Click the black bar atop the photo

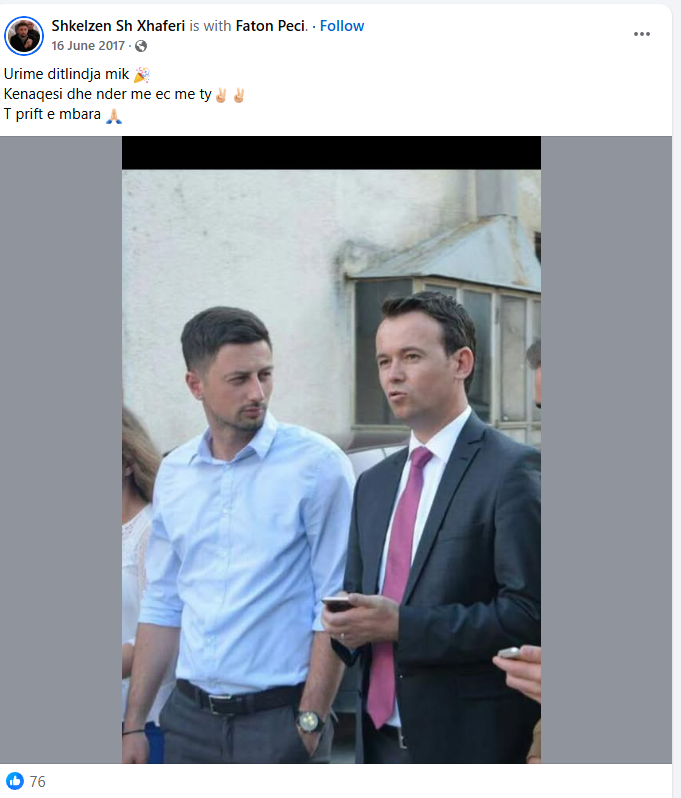click(x=331, y=153)
